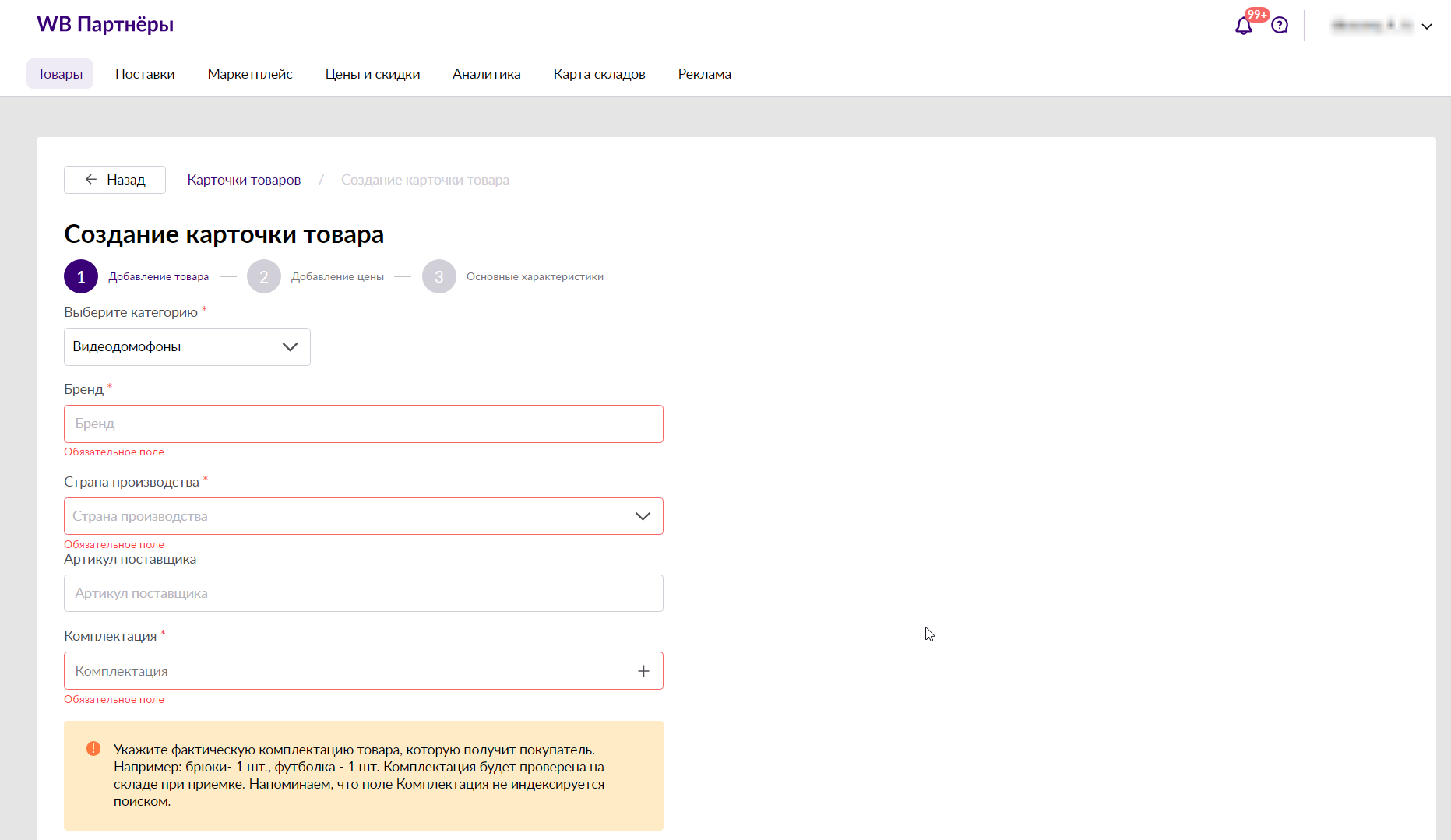Open the Товары tab
1451x840 pixels.
tap(60, 74)
